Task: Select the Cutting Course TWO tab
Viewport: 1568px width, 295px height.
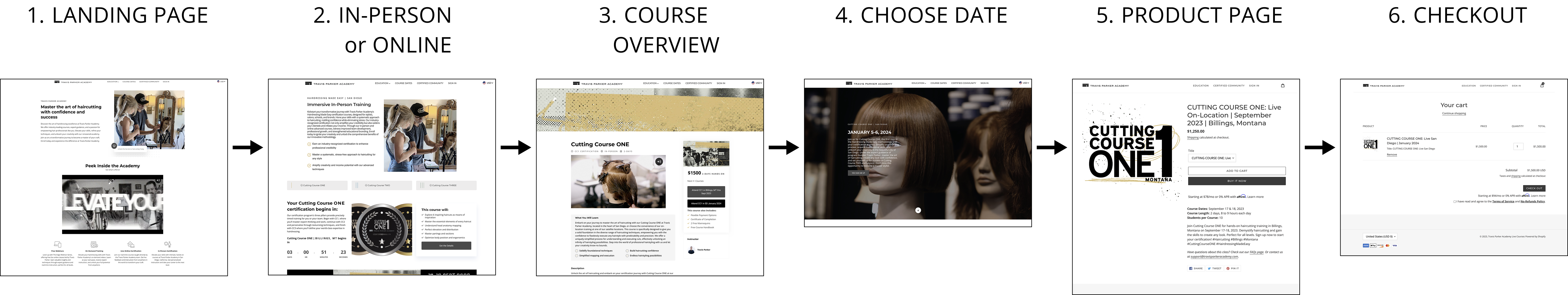Action: pyautogui.click(x=382, y=186)
